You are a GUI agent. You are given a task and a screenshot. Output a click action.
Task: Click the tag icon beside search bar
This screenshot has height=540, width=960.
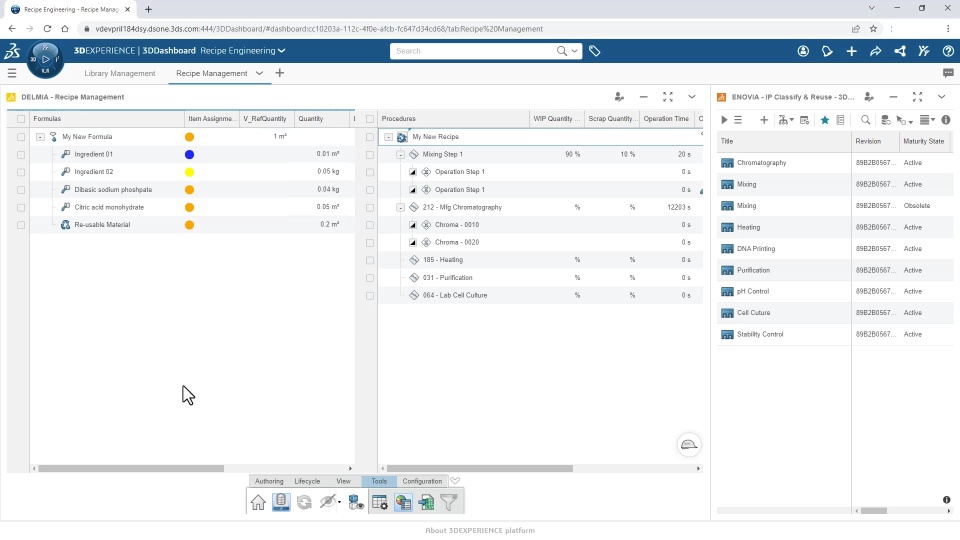594,51
